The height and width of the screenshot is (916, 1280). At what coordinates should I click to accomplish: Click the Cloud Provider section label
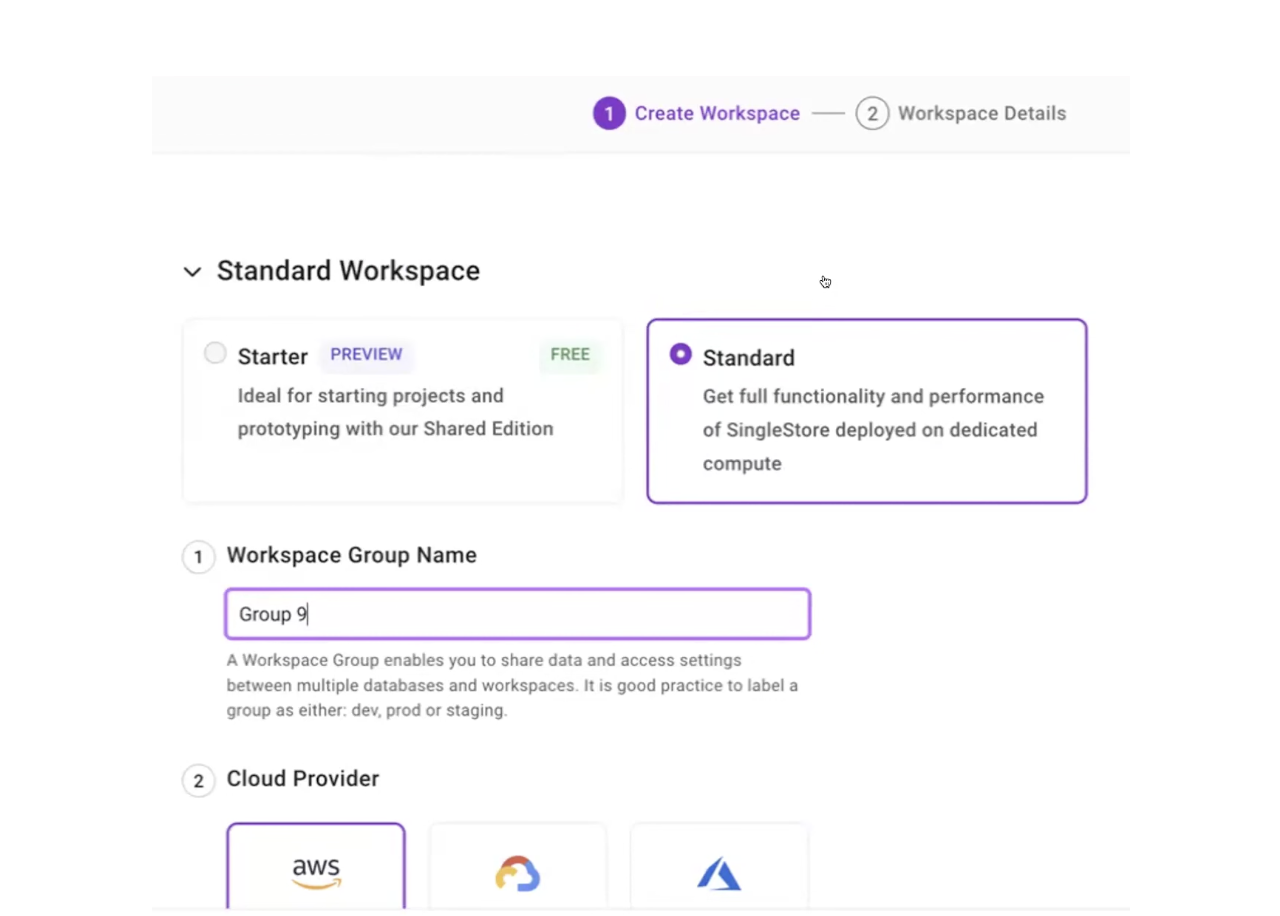click(303, 779)
